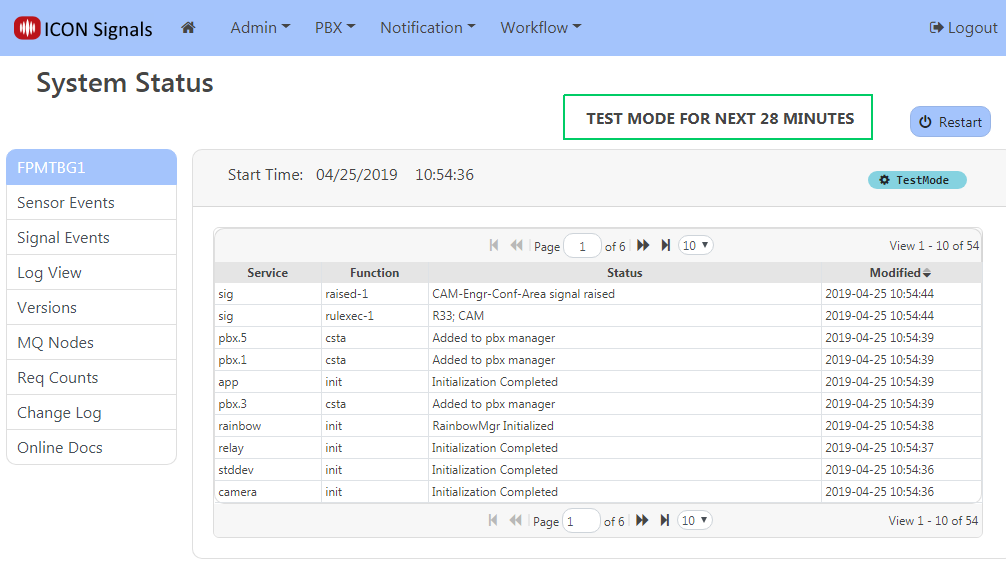The height and width of the screenshot is (569, 1006).
Task: Open the Admin dropdown menu
Action: [260, 28]
